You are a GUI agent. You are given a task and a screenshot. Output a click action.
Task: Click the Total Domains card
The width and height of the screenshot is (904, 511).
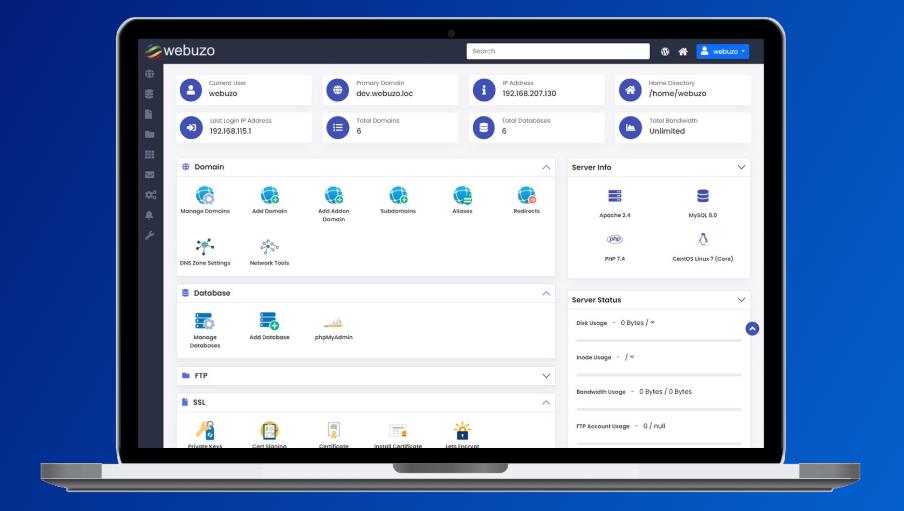click(x=390, y=127)
